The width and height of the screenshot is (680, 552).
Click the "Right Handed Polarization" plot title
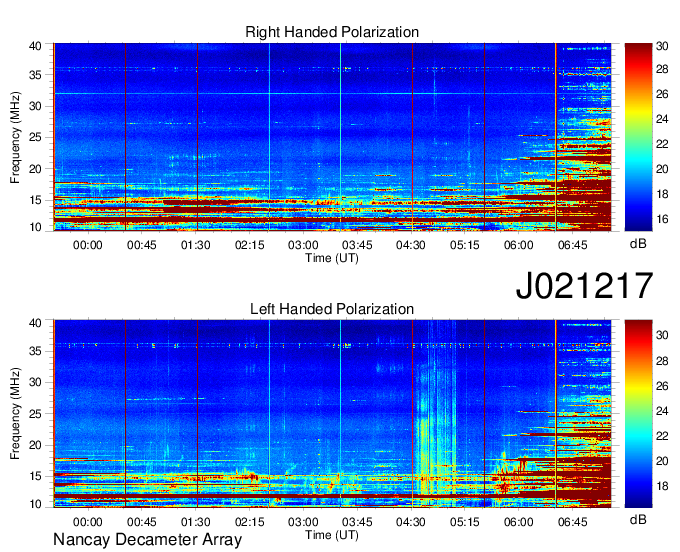pyautogui.click(x=332, y=32)
